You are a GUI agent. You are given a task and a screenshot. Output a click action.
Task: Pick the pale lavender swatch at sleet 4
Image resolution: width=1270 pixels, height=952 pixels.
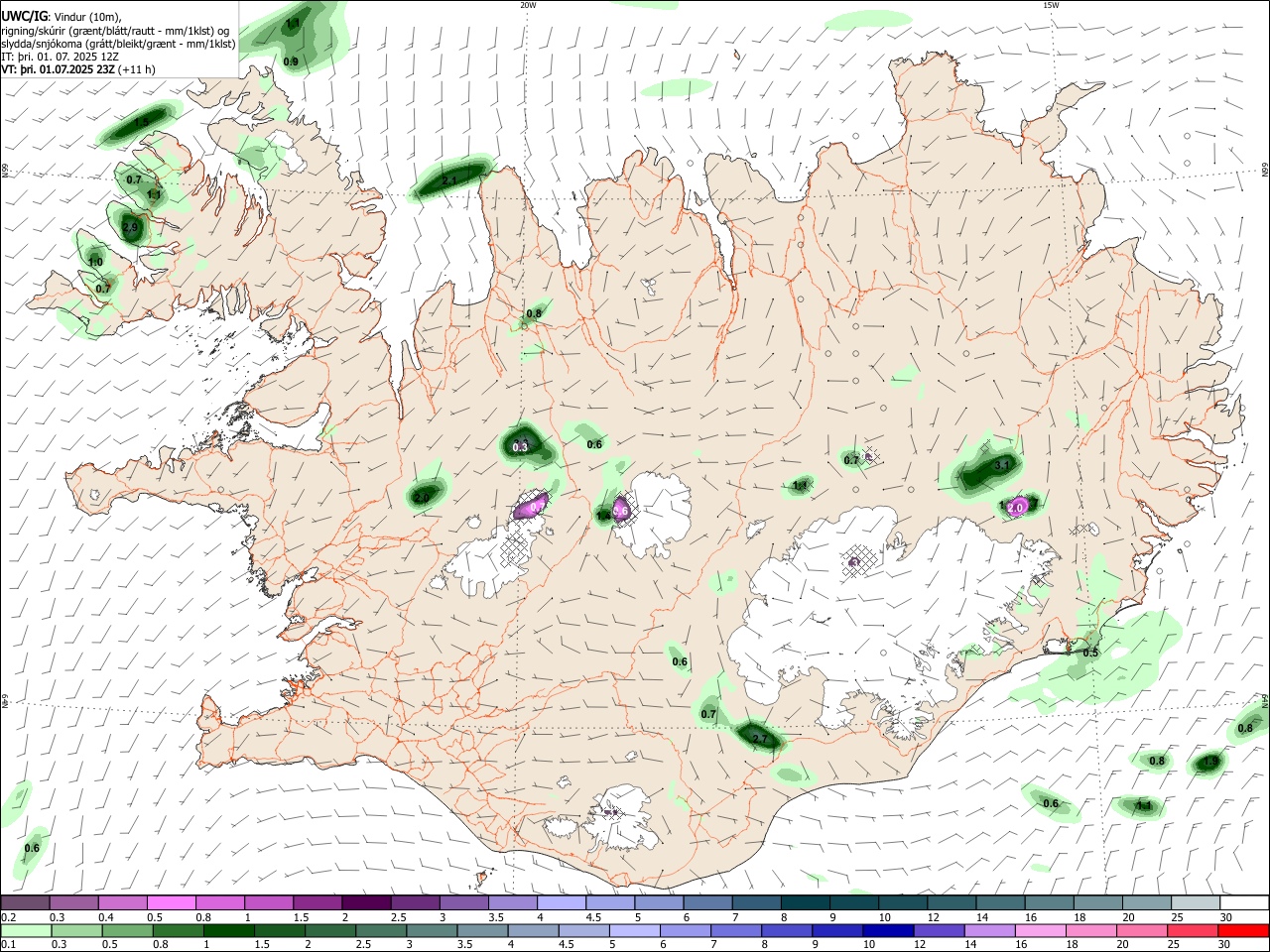click(x=561, y=902)
